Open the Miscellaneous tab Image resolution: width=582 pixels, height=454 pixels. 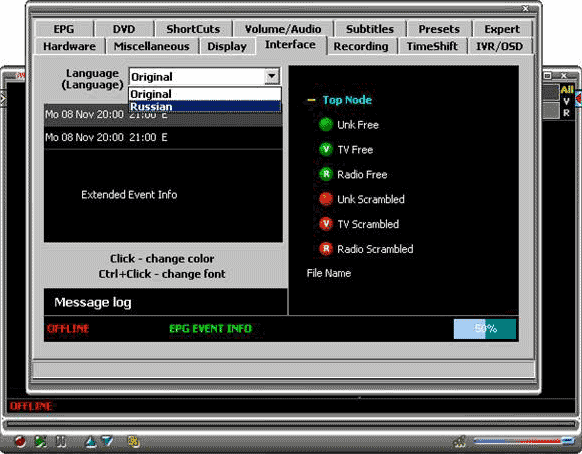point(151,46)
